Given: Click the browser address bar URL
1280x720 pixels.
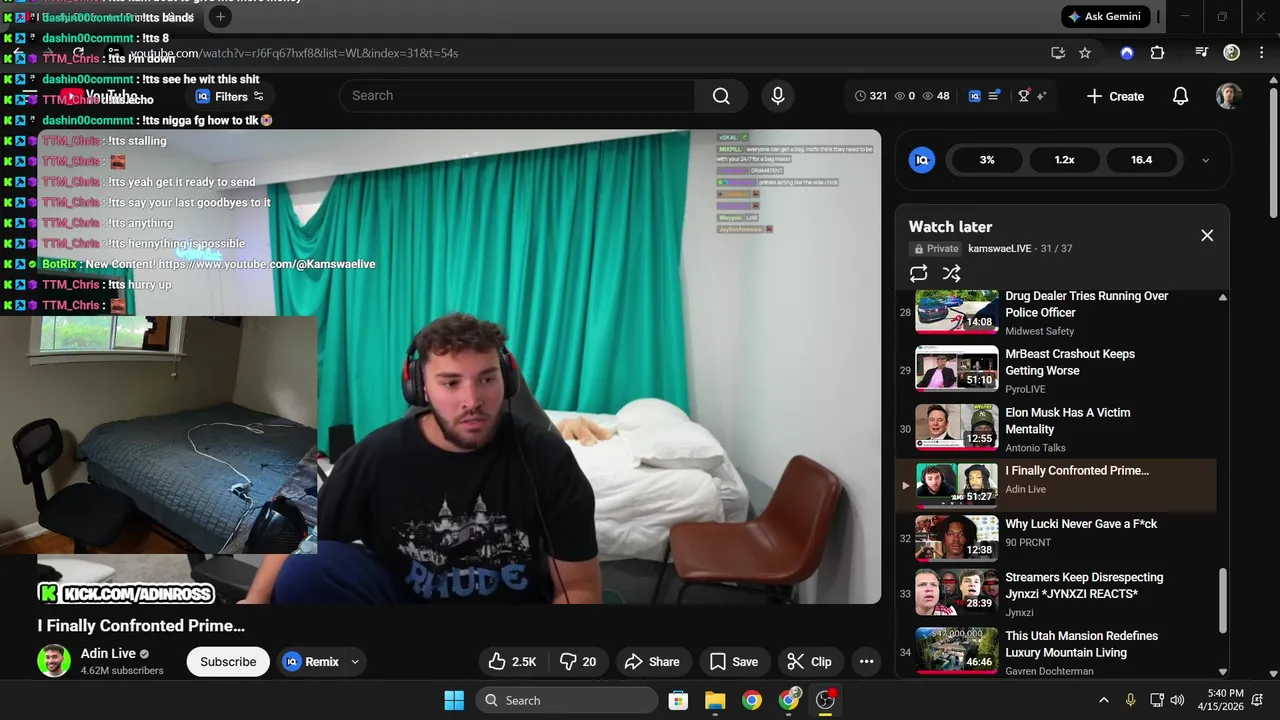Looking at the screenshot, I should (294, 53).
